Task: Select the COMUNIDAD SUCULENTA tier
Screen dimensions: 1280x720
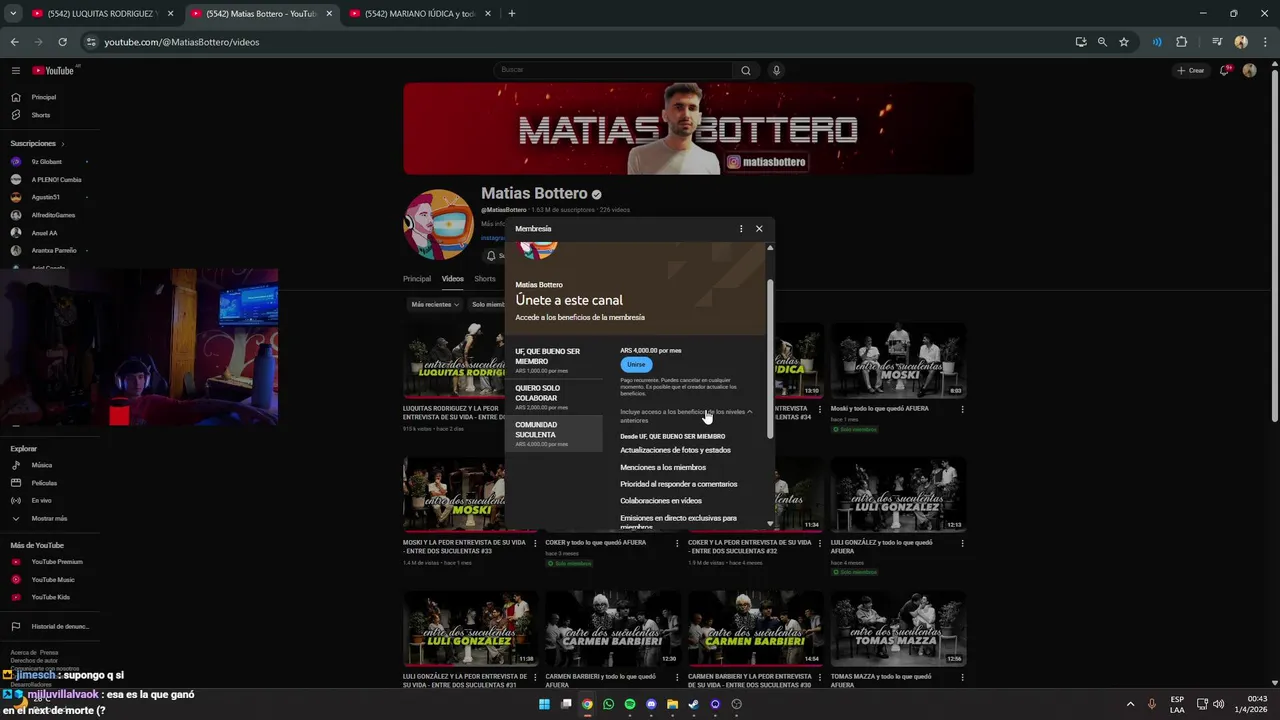Action: point(554,434)
